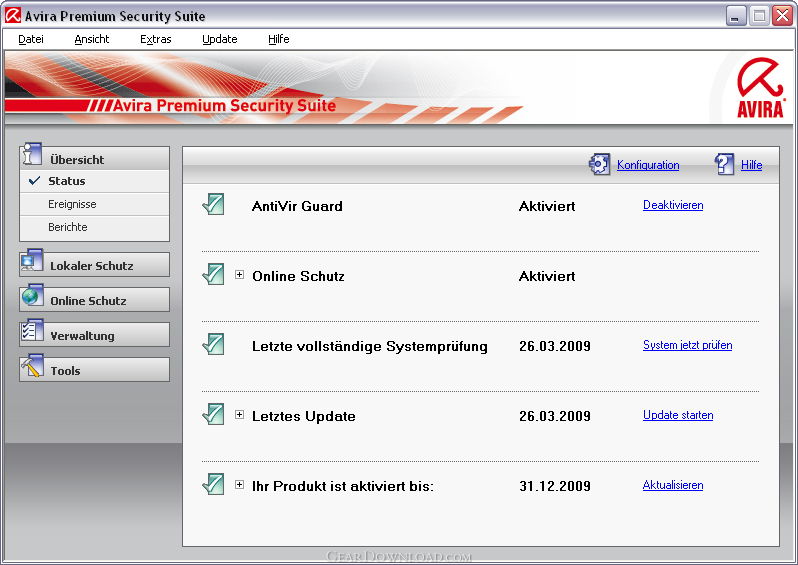Click Deaktivieren for AntiVir Guard

coord(673,205)
